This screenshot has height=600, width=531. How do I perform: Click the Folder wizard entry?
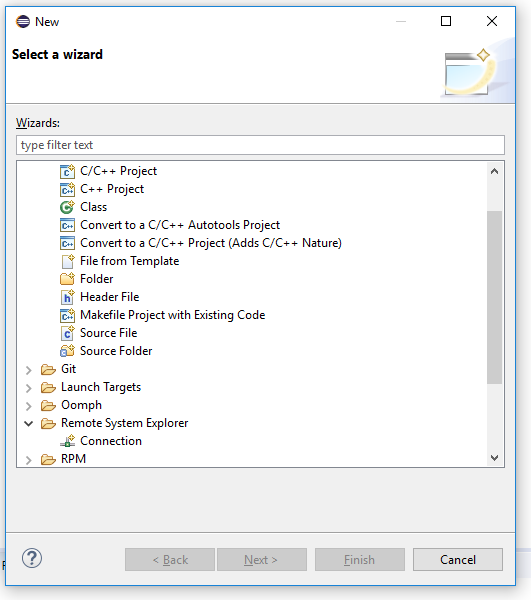(96, 279)
